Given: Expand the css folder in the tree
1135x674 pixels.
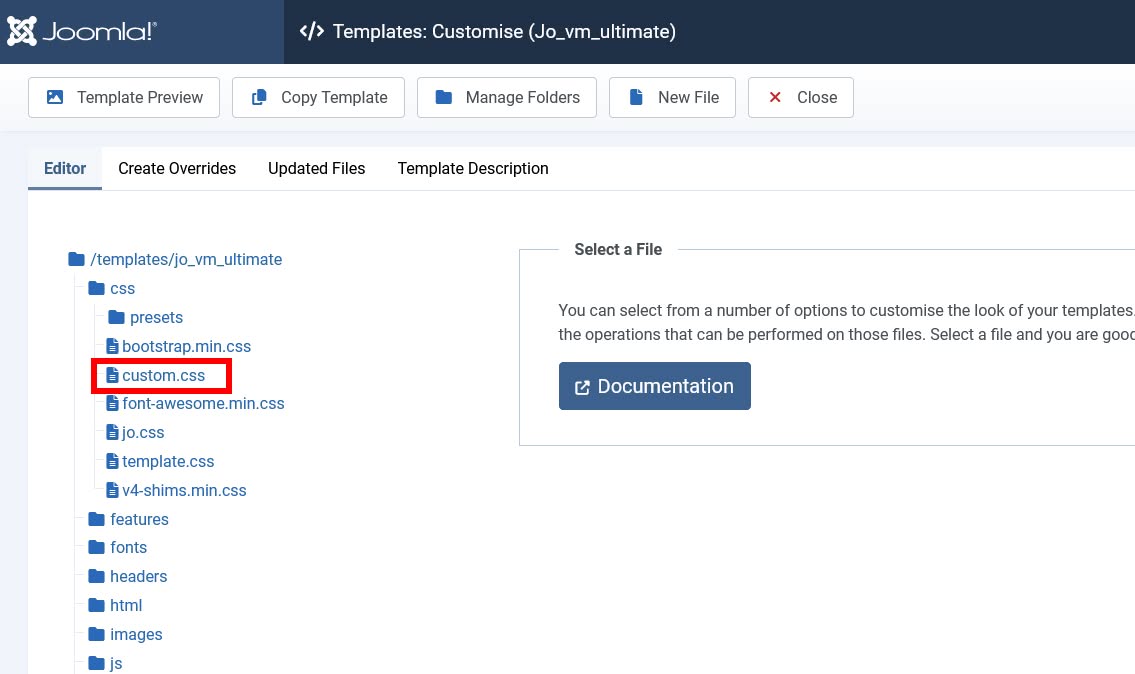Looking at the screenshot, I should pyautogui.click(x=122, y=288).
